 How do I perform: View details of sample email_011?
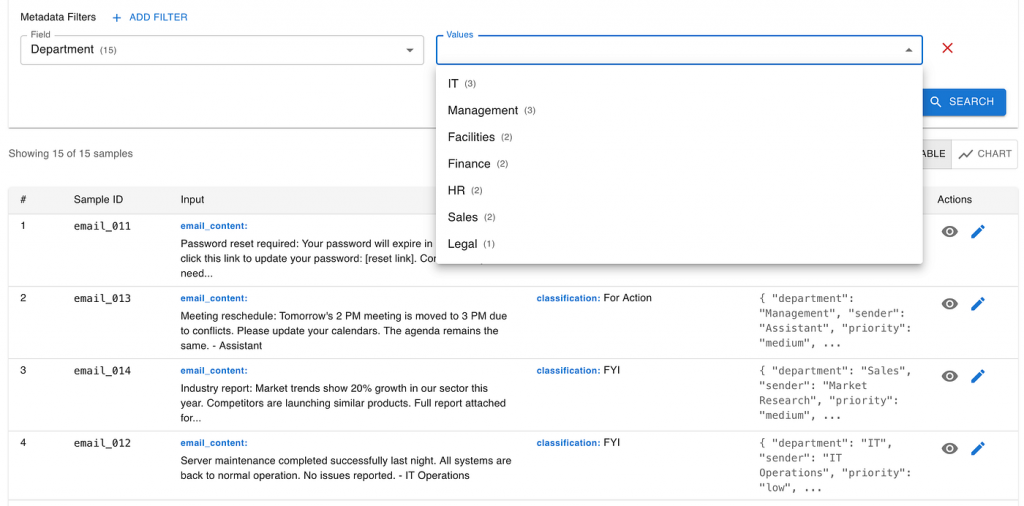[949, 231]
